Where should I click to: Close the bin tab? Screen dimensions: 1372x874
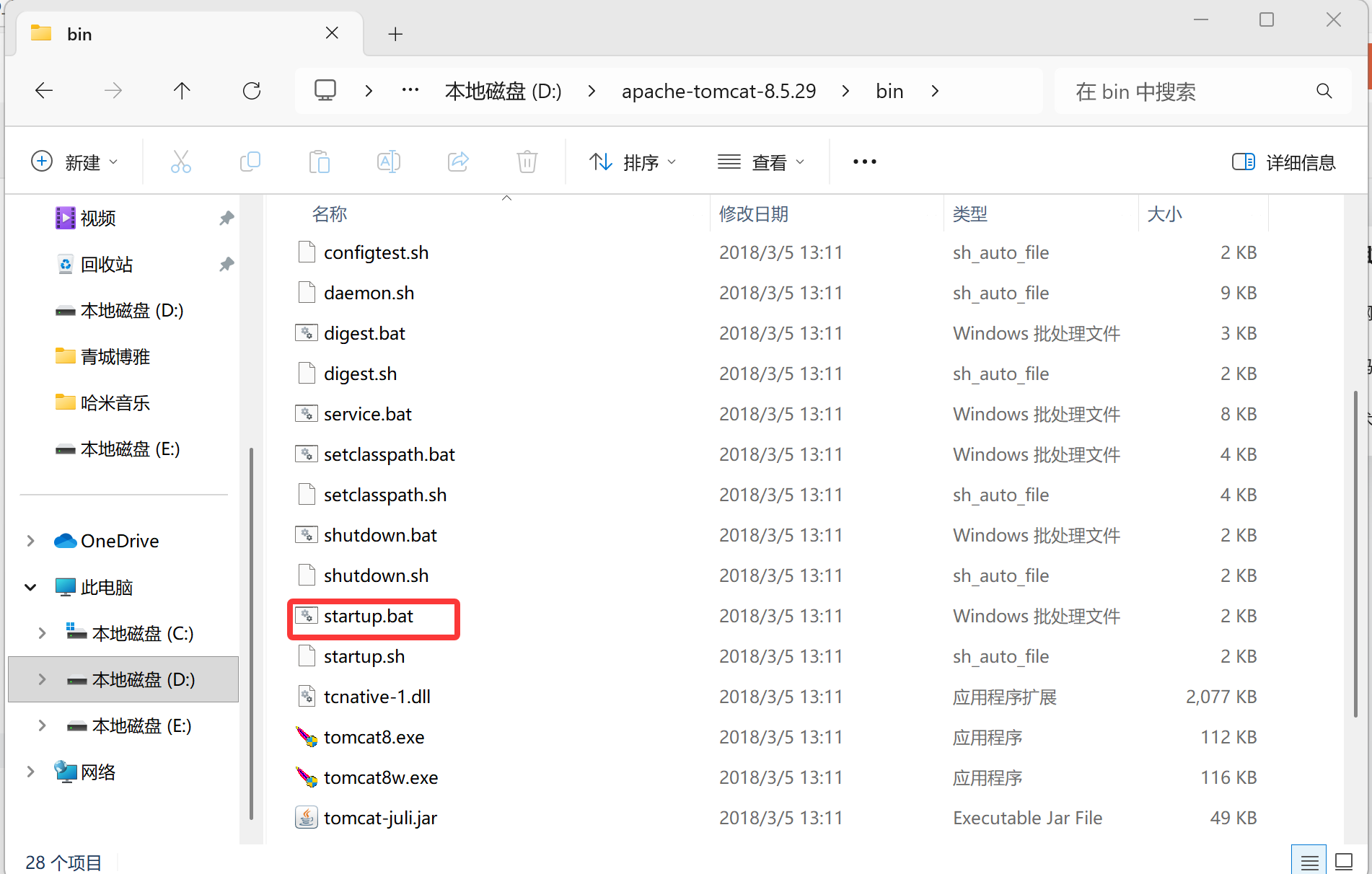pos(332,33)
